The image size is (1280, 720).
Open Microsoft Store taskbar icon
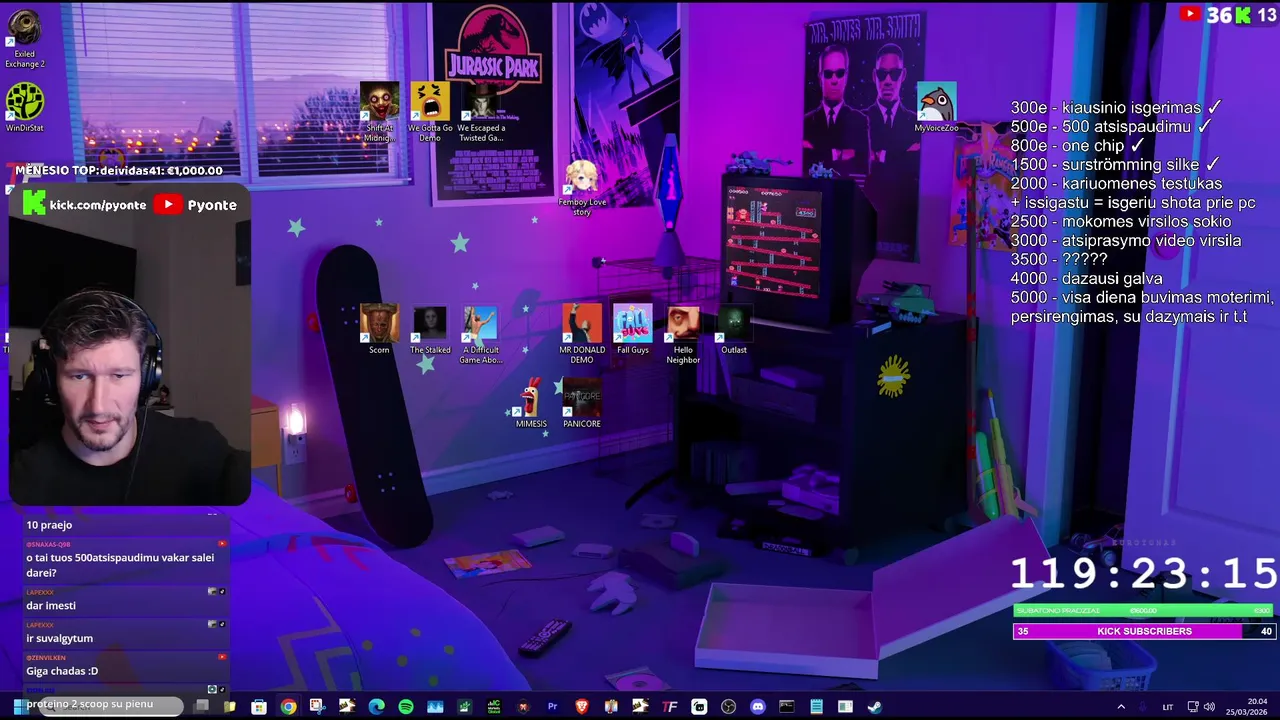pos(259,707)
